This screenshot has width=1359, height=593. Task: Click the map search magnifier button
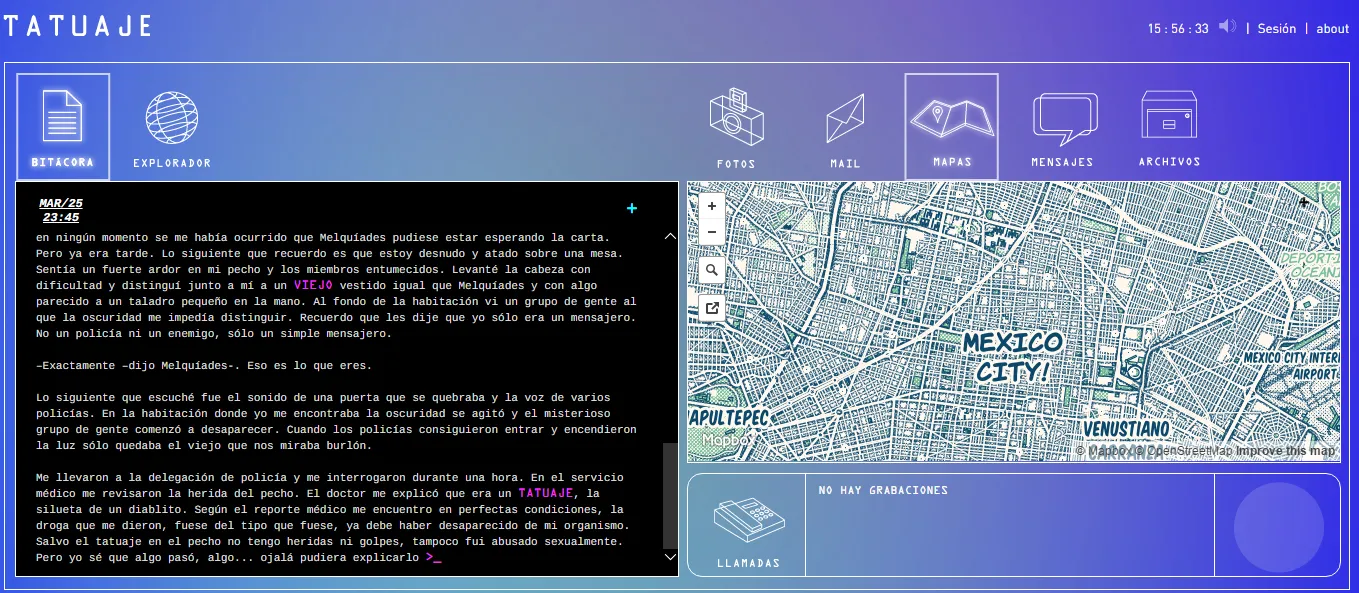click(x=712, y=270)
